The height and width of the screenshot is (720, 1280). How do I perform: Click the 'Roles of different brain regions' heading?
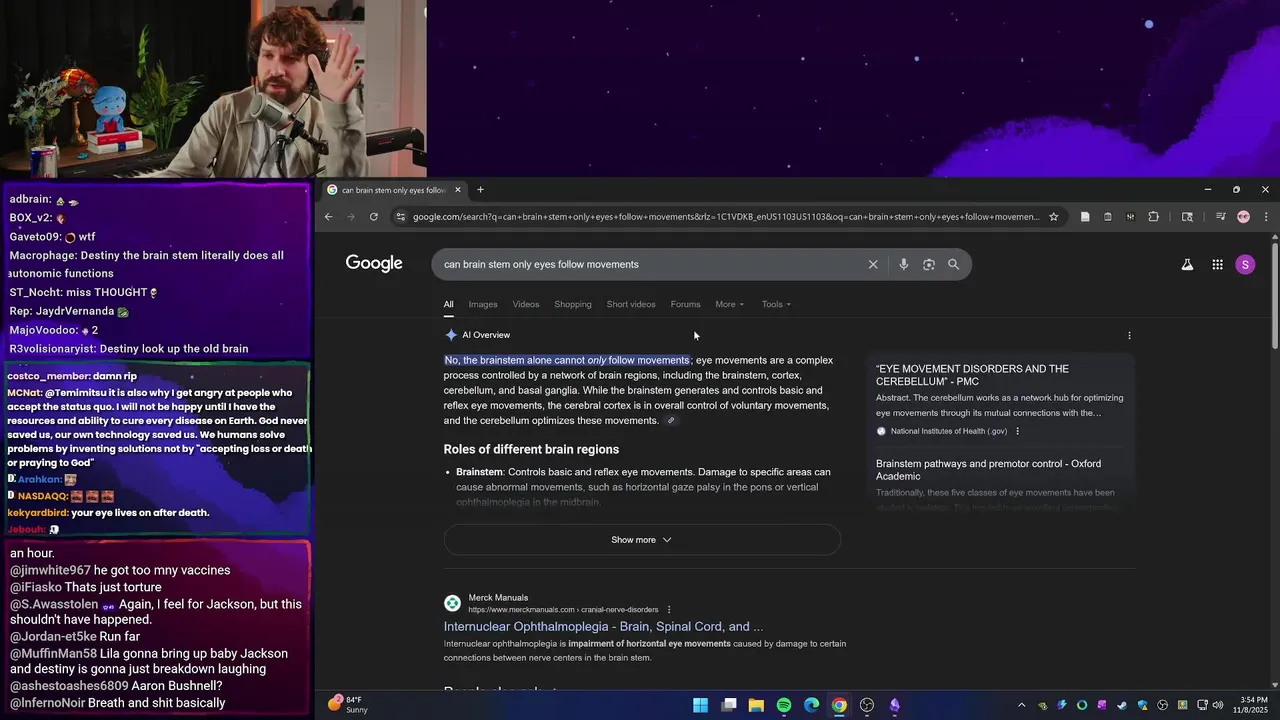(531, 450)
